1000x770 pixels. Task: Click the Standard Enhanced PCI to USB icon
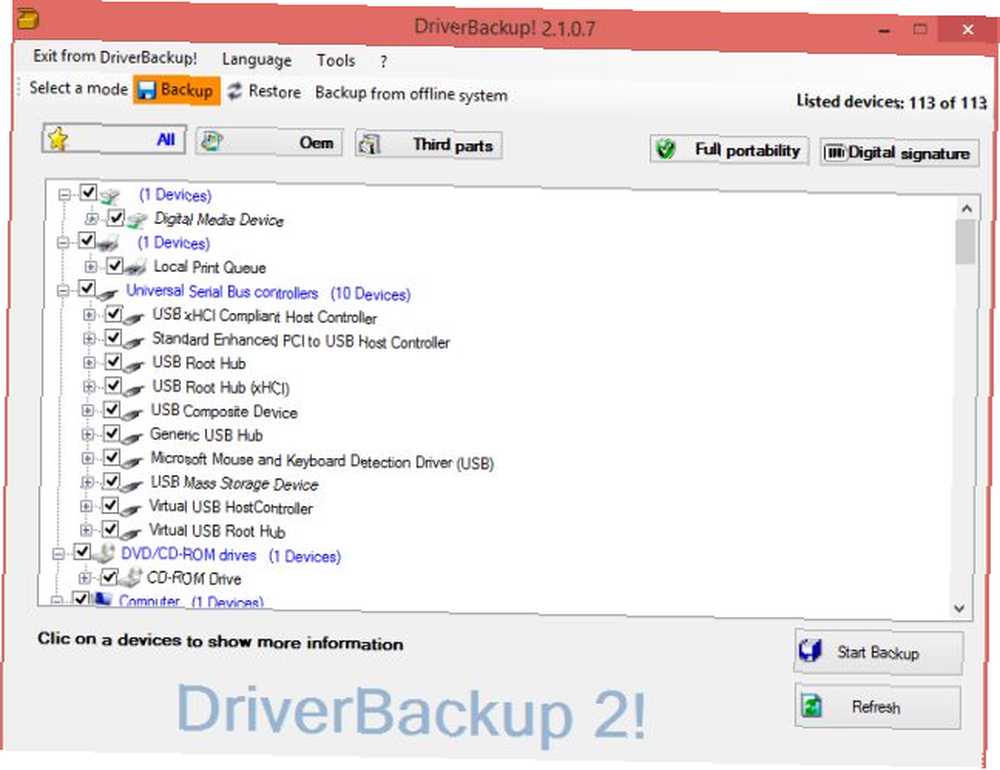(134, 341)
